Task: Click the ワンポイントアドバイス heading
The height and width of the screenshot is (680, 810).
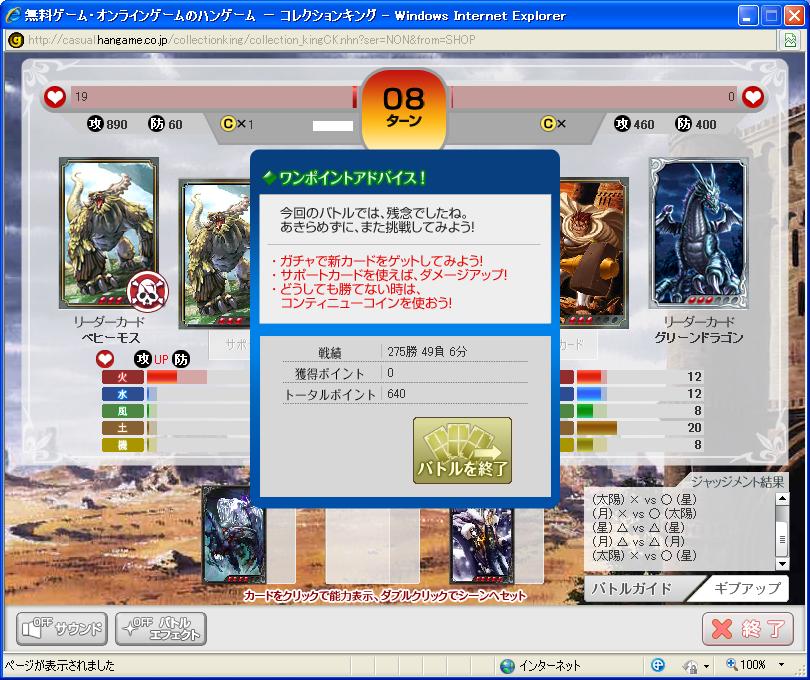Action: pyautogui.click(x=344, y=178)
